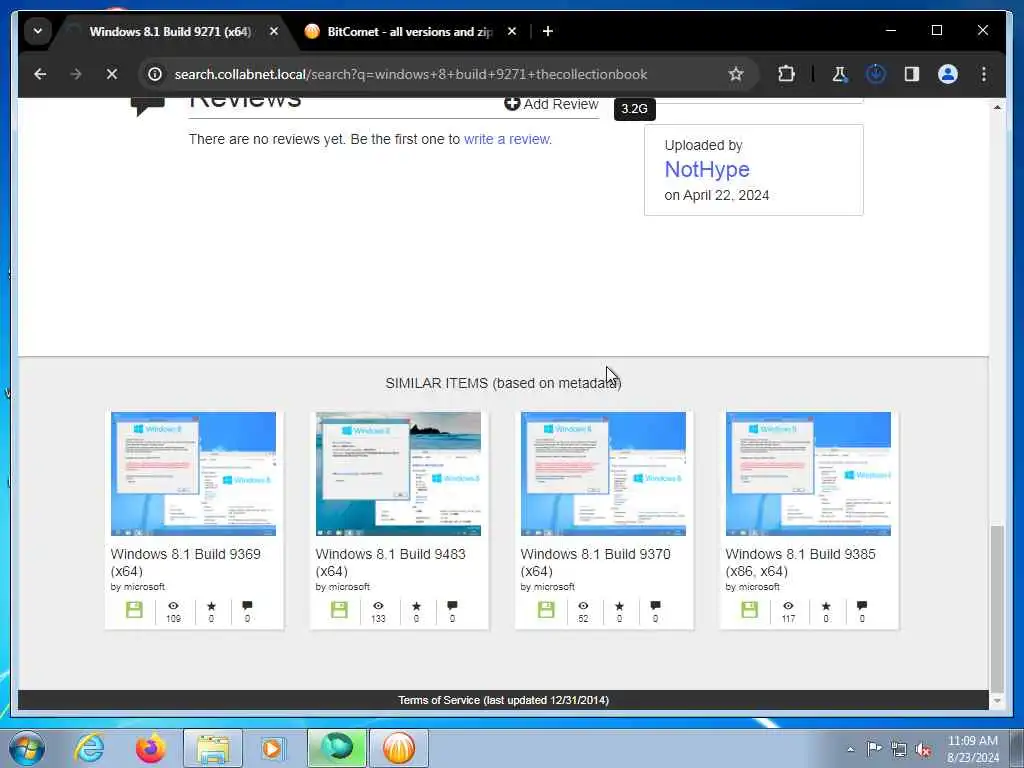Go back to the previous page
The height and width of the screenshot is (768, 1024).
click(x=40, y=74)
